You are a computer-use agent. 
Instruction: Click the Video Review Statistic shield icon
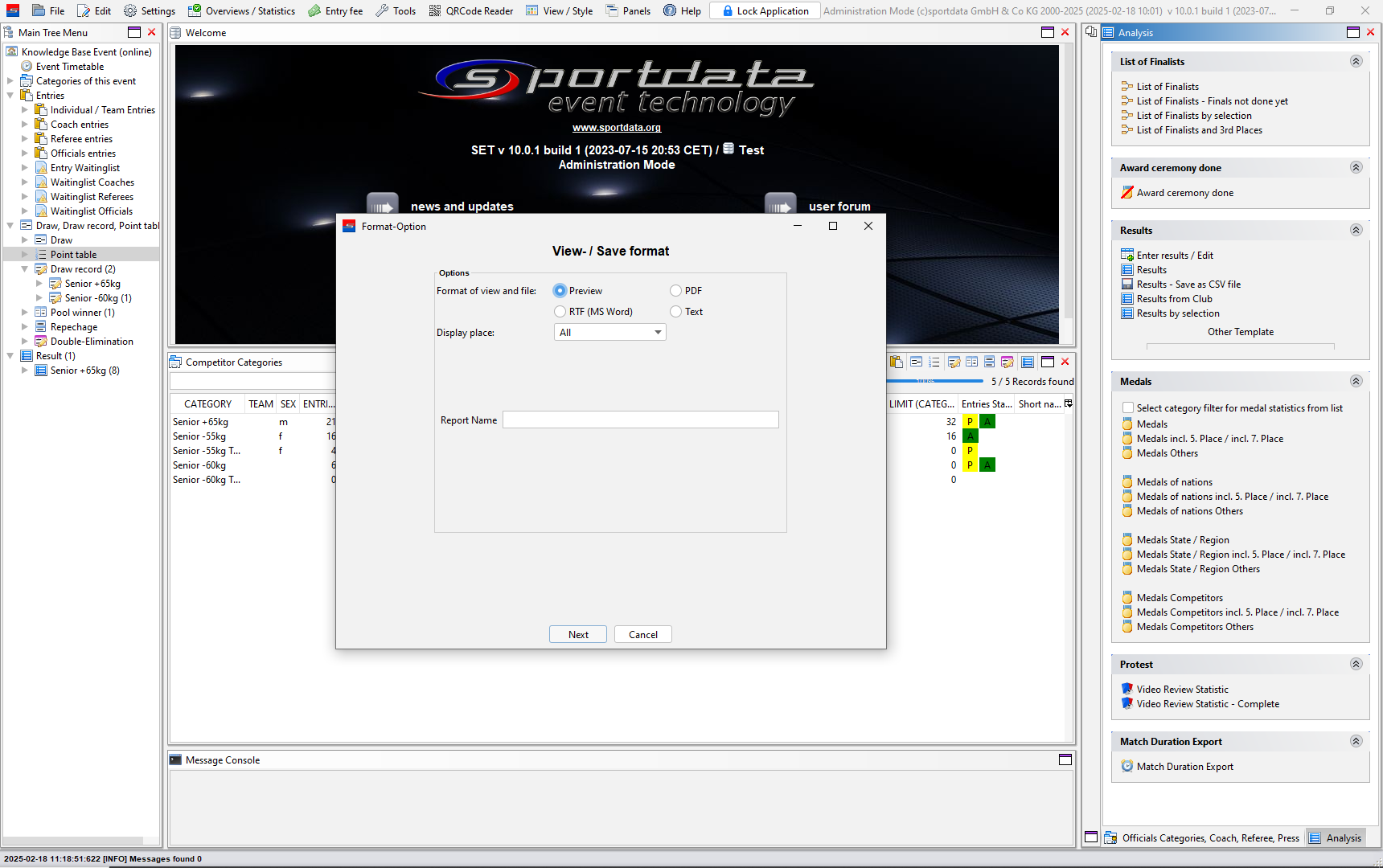point(1127,690)
